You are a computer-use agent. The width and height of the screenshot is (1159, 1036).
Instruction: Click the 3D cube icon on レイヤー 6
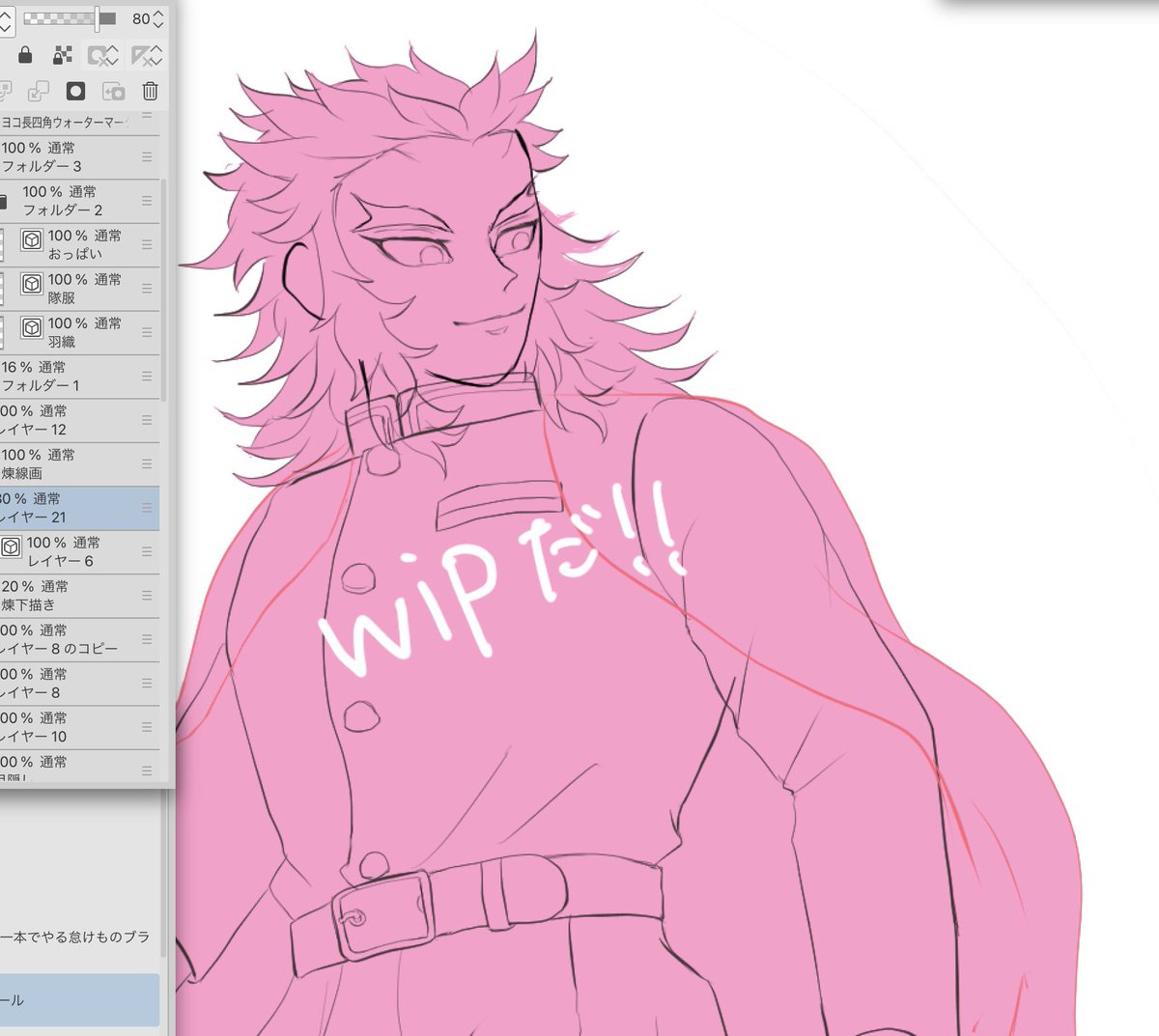11,547
